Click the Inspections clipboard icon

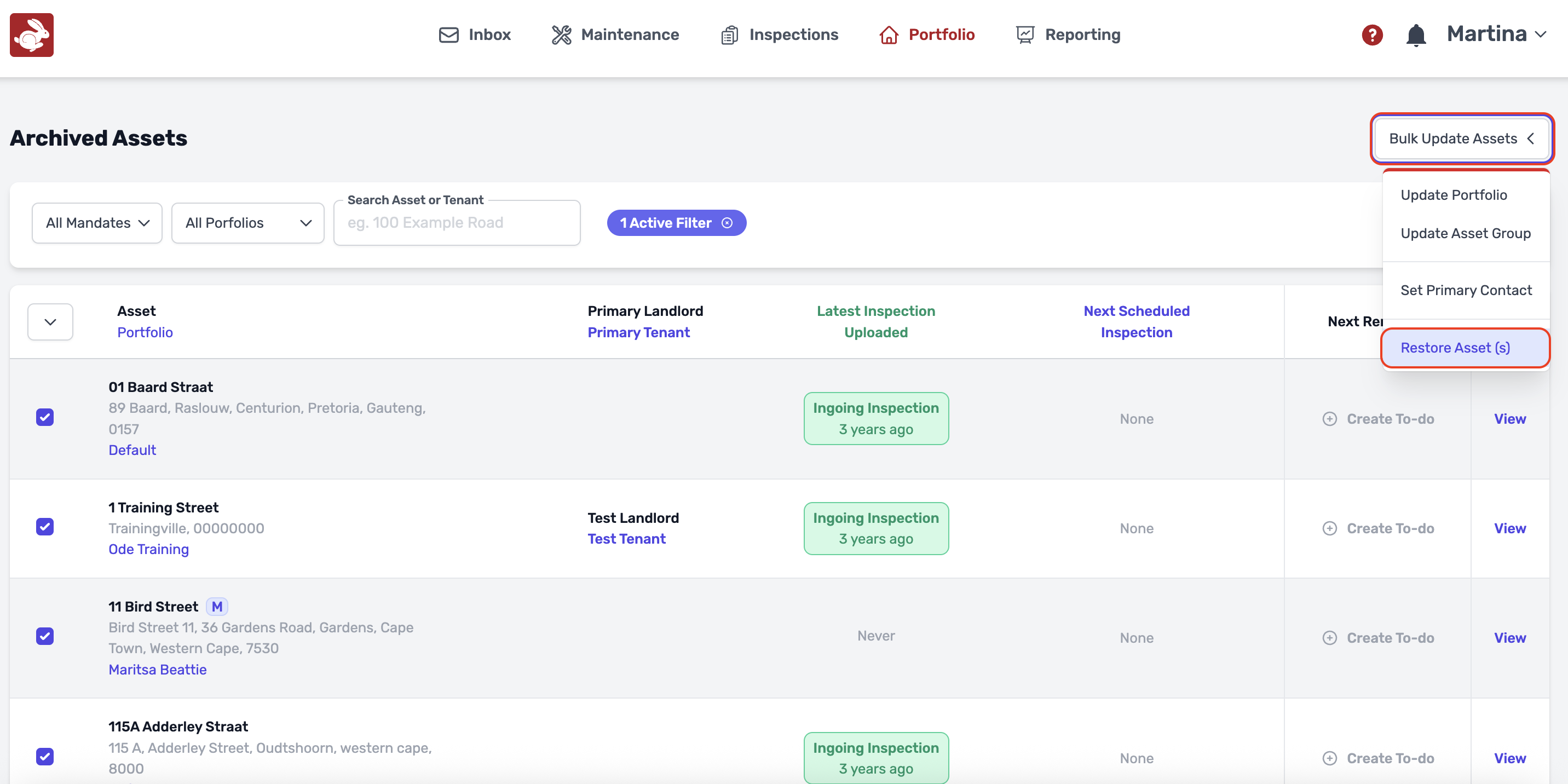coord(729,35)
